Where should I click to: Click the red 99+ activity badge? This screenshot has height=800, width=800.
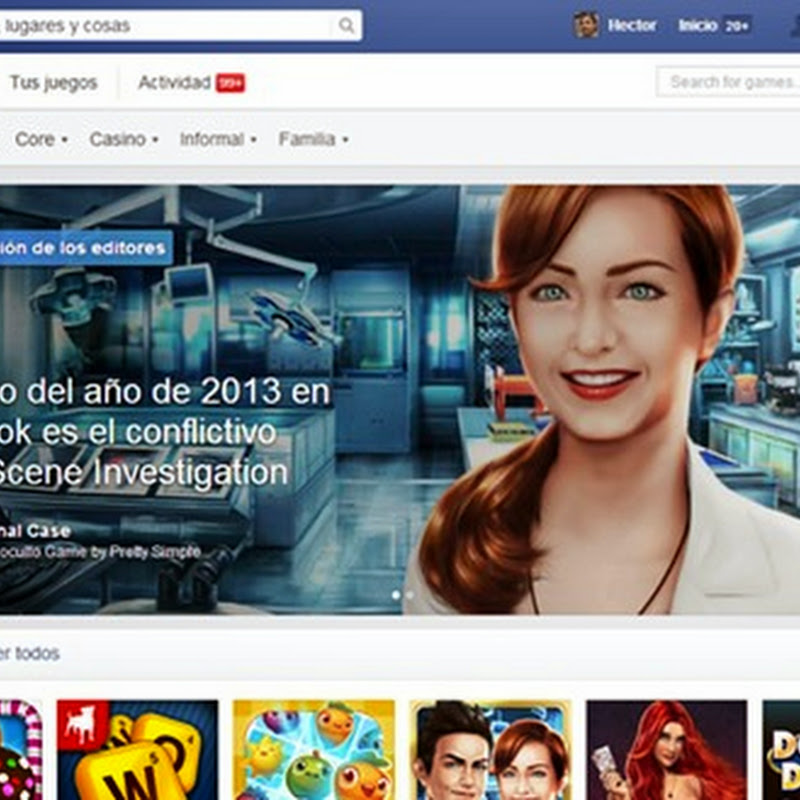230,83
